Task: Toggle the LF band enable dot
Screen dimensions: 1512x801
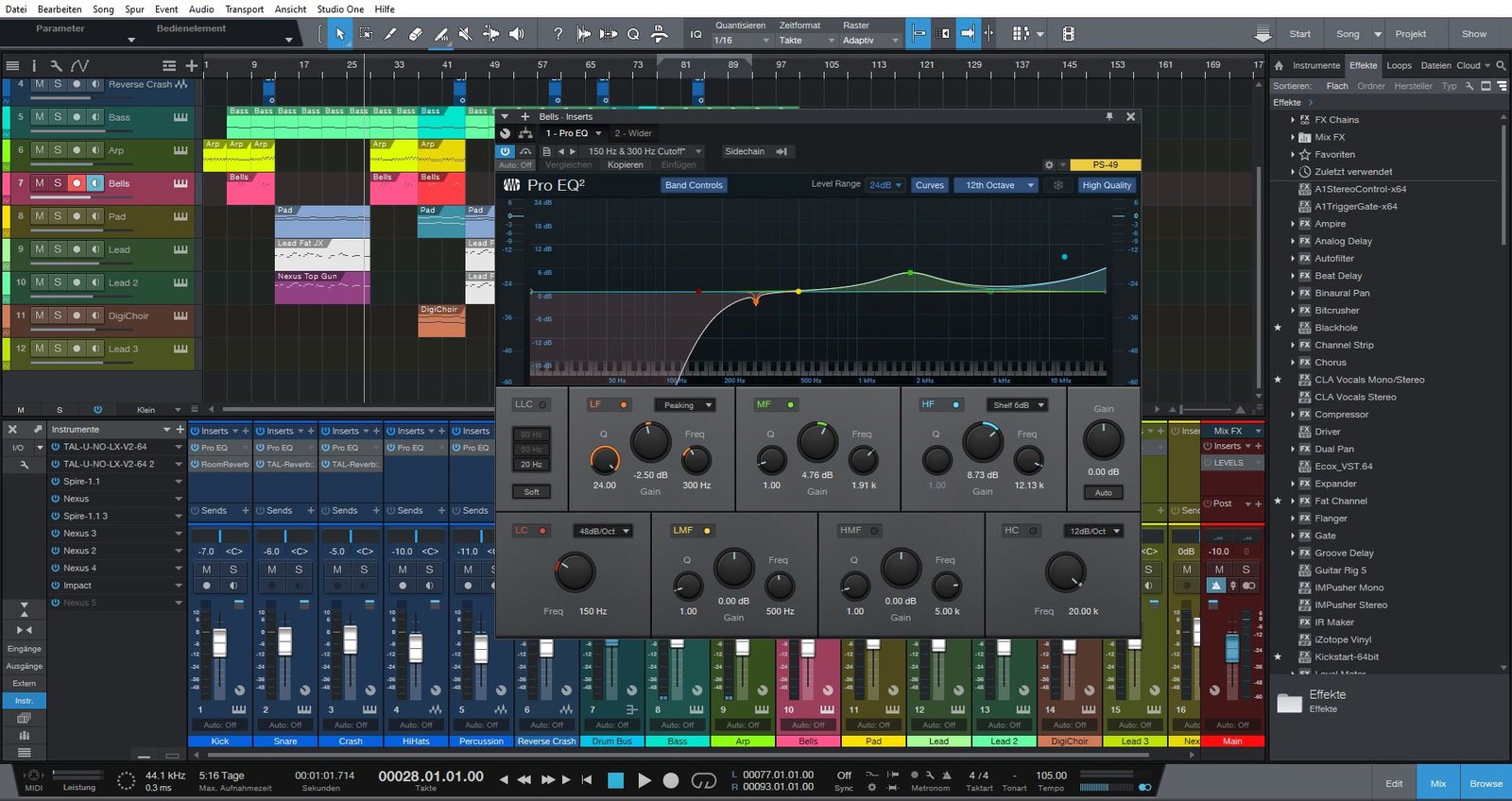Action: [x=624, y=404]
